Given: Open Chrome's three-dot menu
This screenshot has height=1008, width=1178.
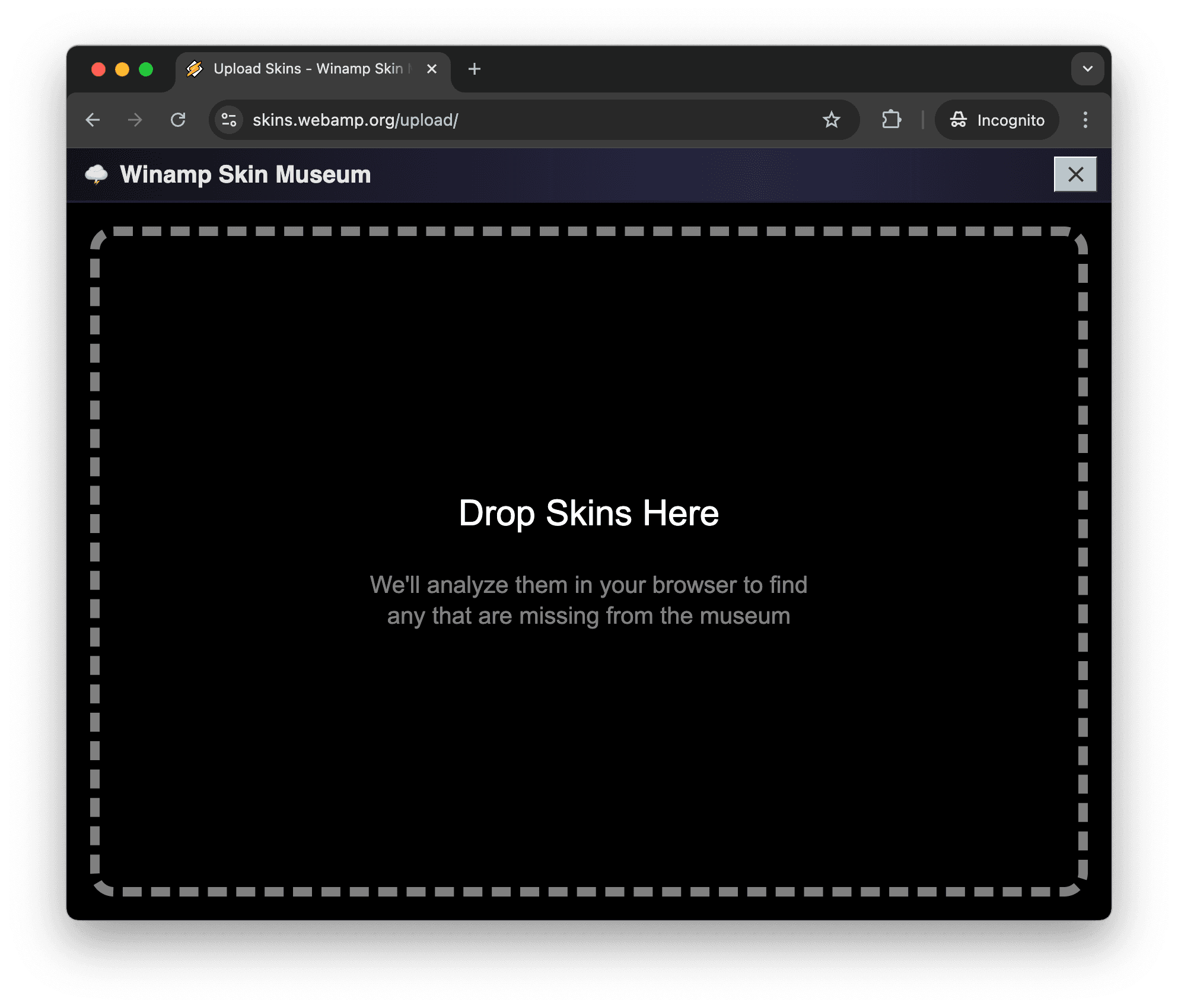Looking at the screenshot, I should (x=1085, y=120).
